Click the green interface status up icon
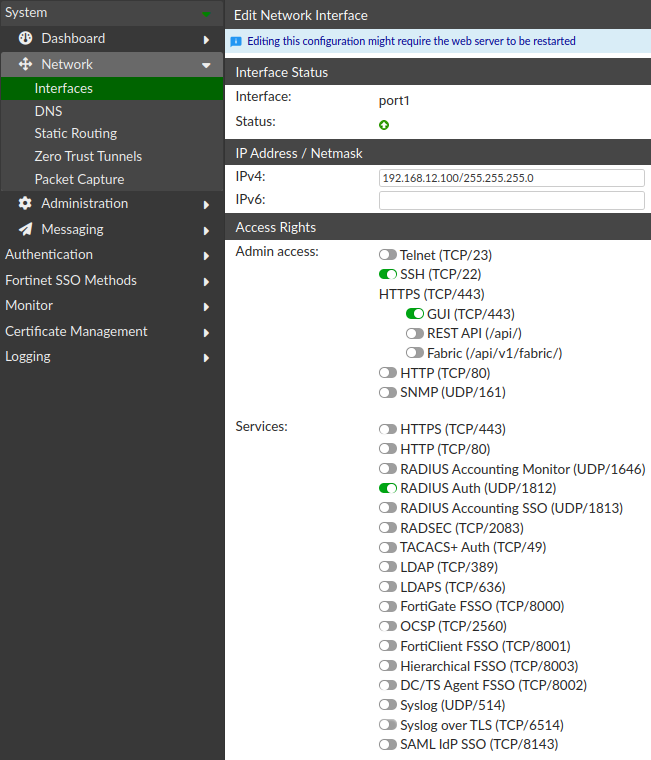Image resolution: width=651 pixels, height=760 pixels. click(384, 125)
